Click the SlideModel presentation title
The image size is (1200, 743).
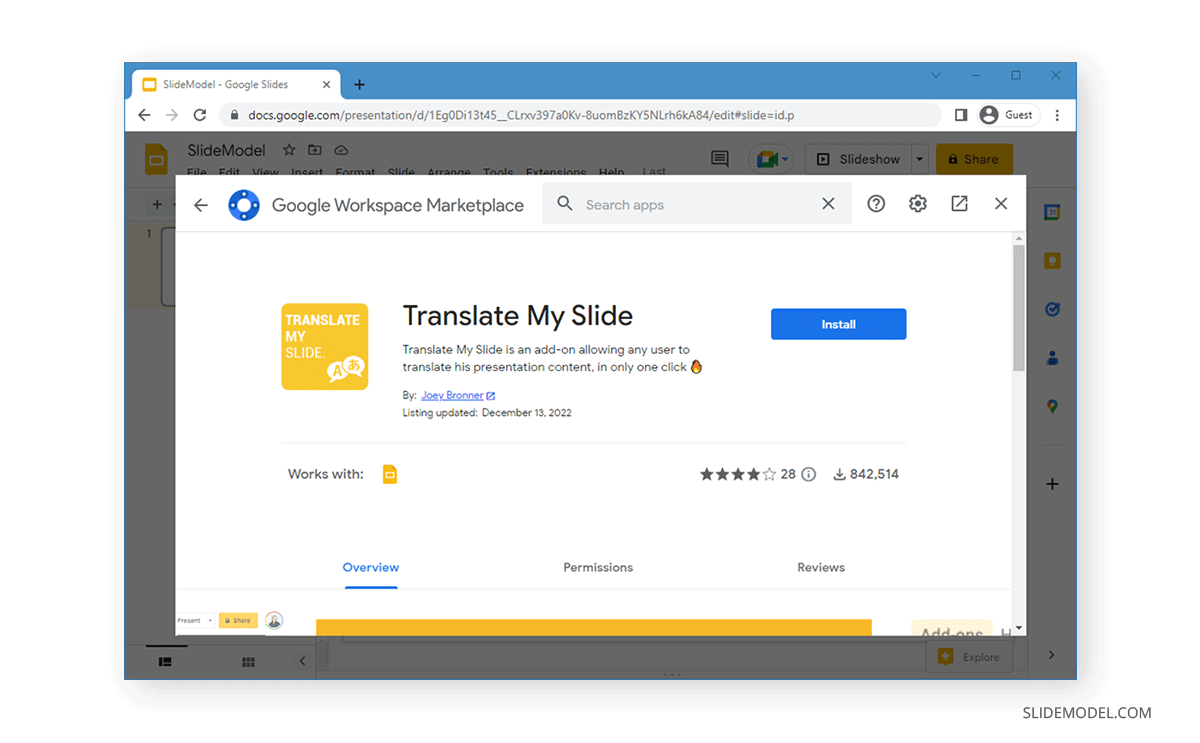point(226,150)
